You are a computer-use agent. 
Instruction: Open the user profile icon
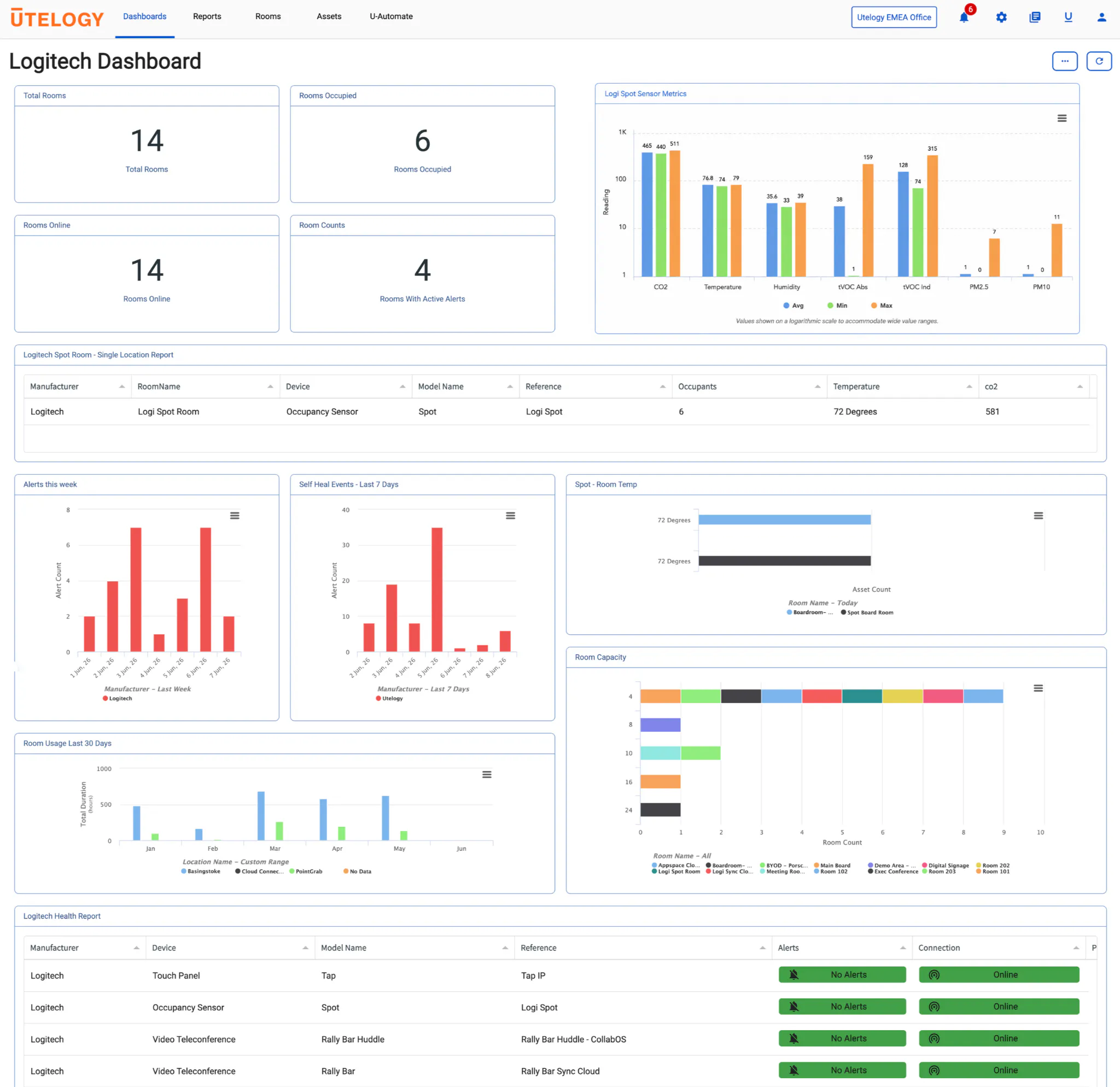pyautogui.click(x=1101, y=17)
